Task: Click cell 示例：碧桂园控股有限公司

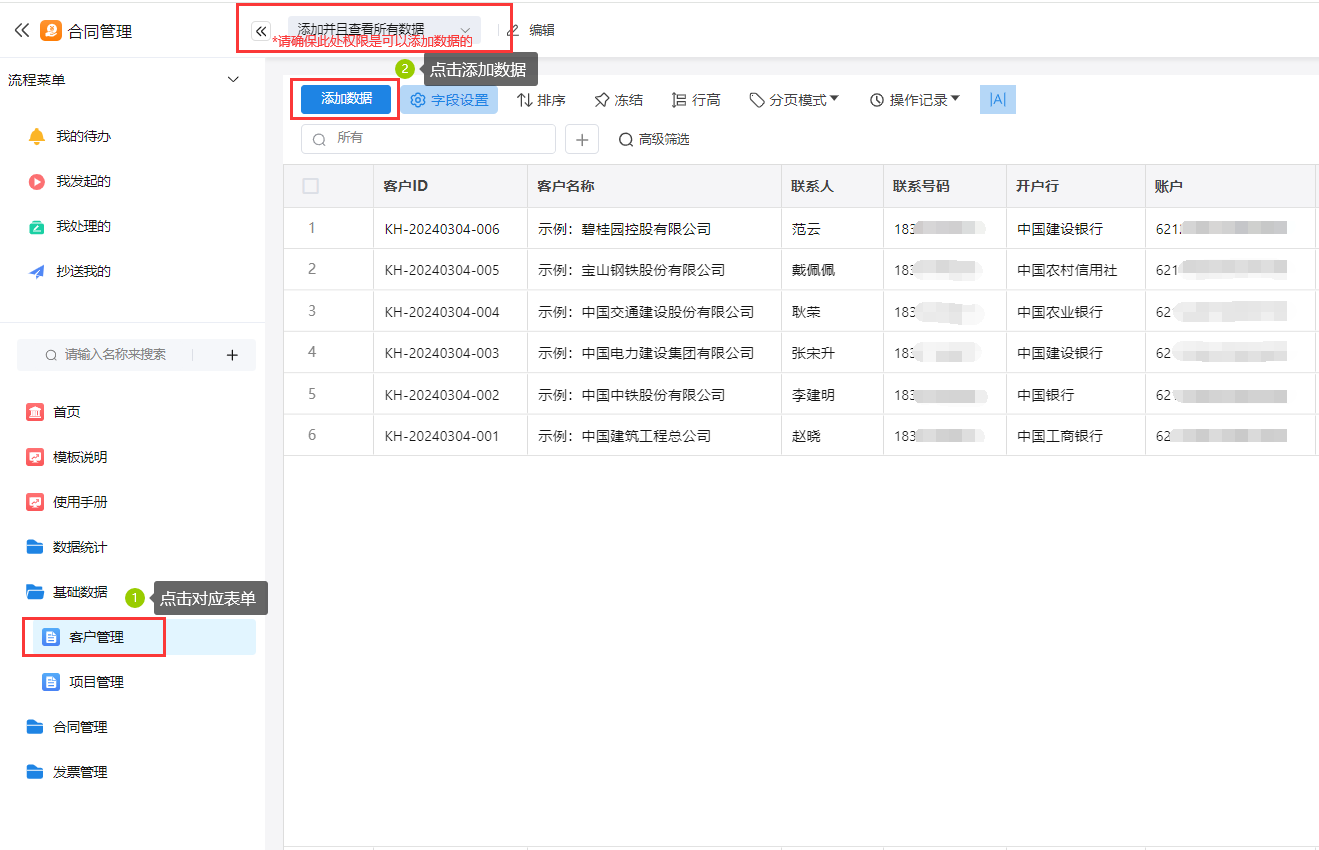Action: coord(654,229)
